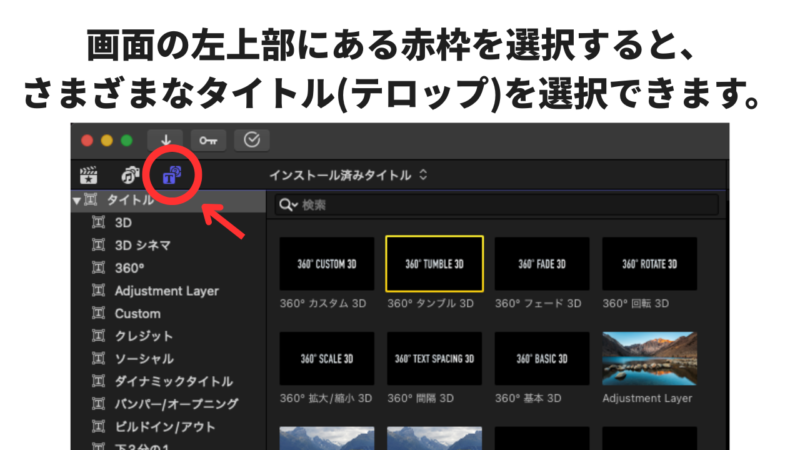Click the title icon beside クレジット
The width and height of the screenshot is (800, 450).
click(x=98, y=336)
